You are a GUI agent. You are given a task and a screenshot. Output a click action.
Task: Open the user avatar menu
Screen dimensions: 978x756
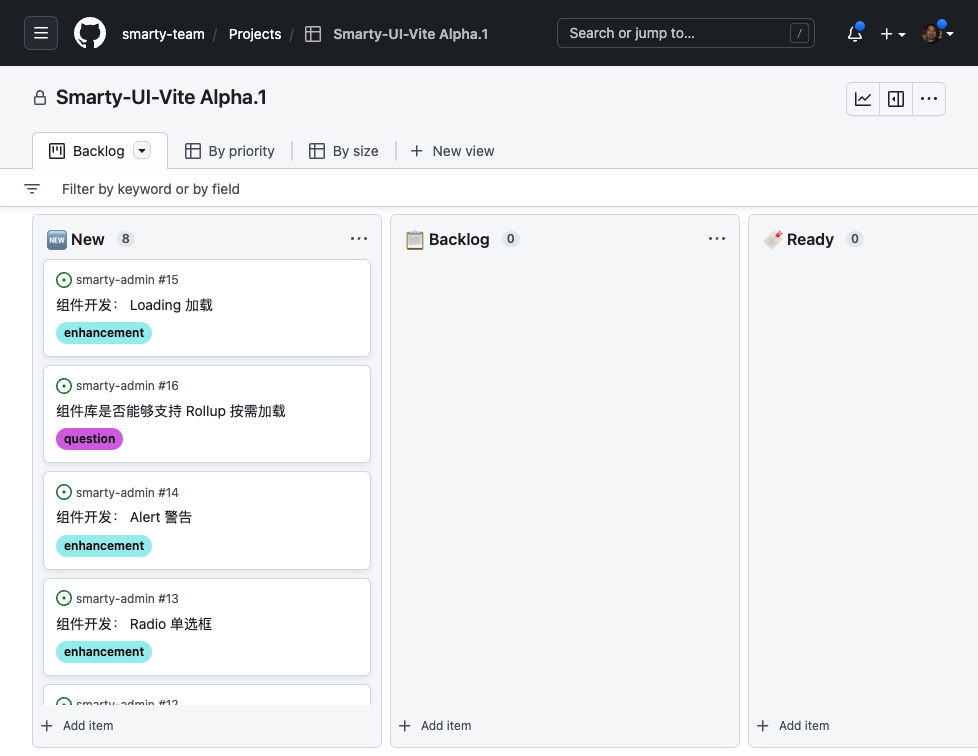936,34
